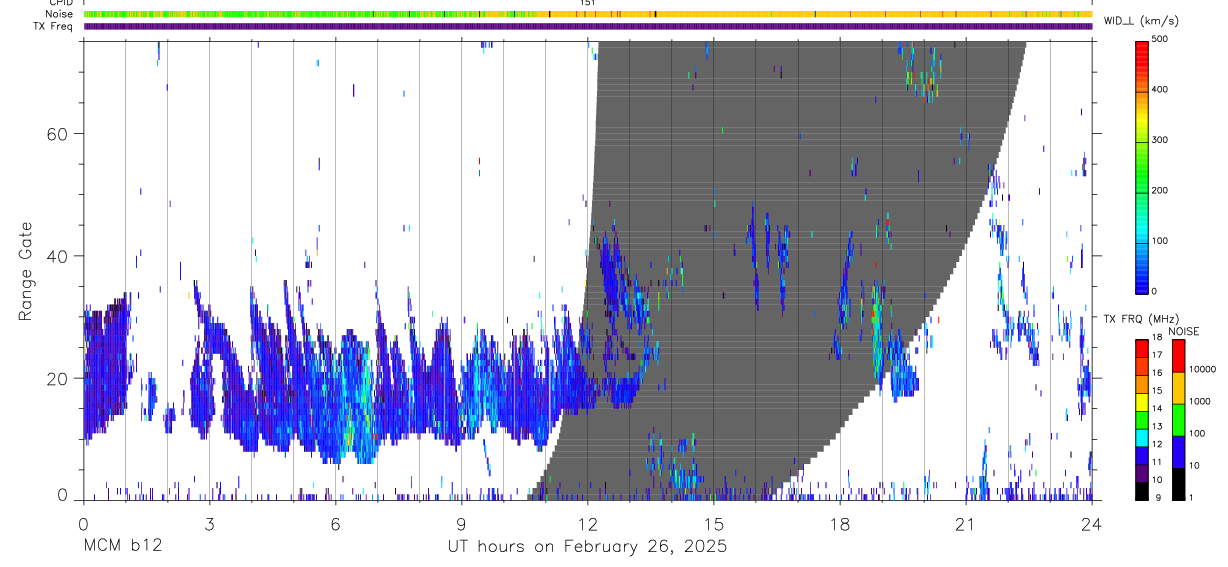
Task: Click the 40 tick on Range Gate axis
Action: click(x=58, y=256)
